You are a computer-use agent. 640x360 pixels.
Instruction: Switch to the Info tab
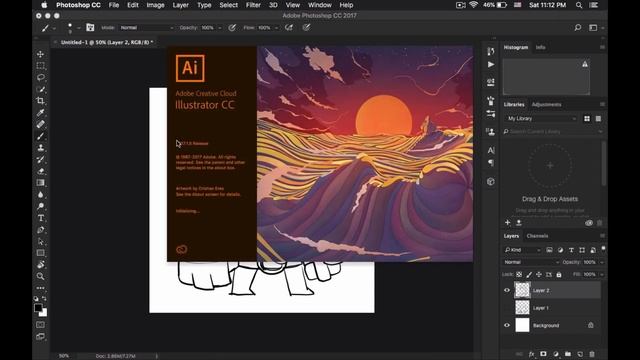[540, 47]
